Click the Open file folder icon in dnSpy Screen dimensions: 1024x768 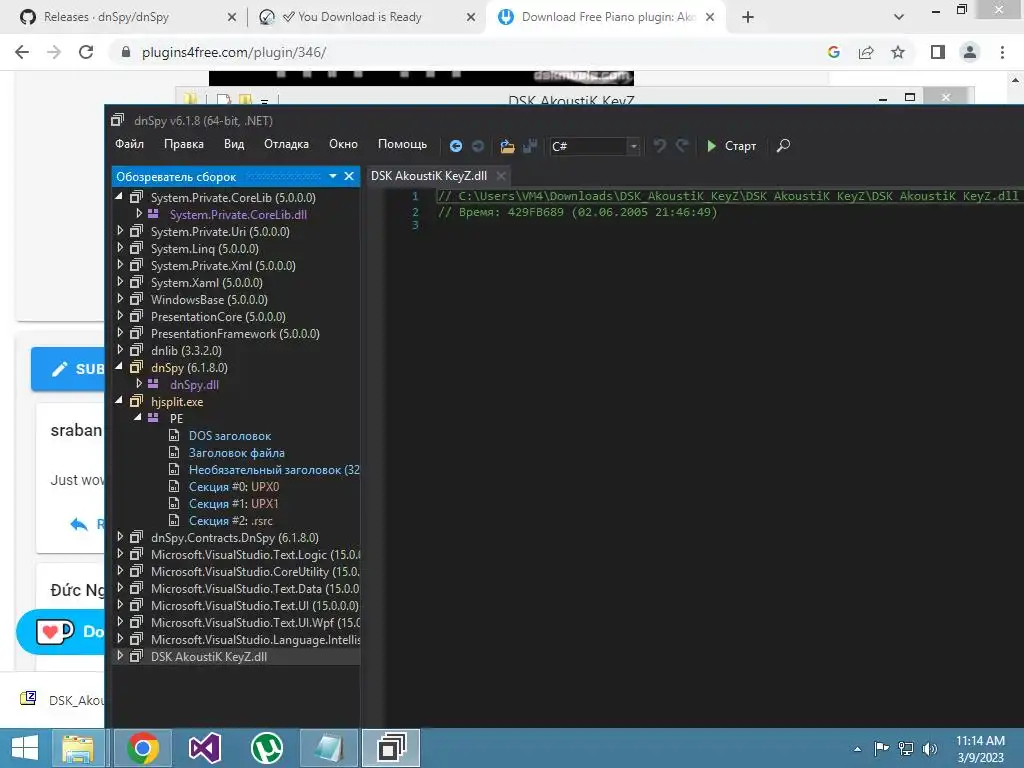[x=507, y=146]
